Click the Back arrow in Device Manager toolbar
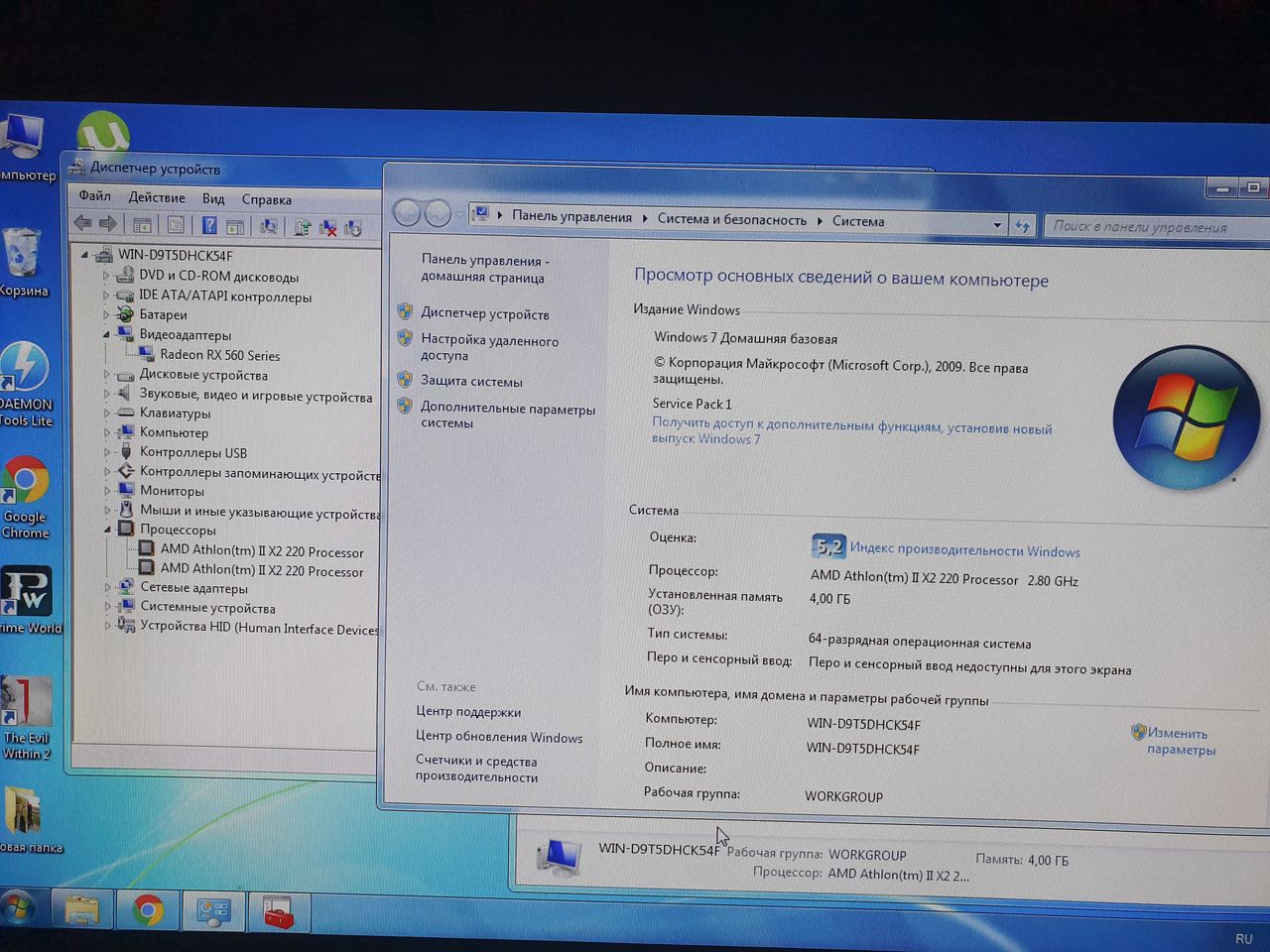Image resolution: width=1270 pixels, height=952 pixels. tap(83, 224)
